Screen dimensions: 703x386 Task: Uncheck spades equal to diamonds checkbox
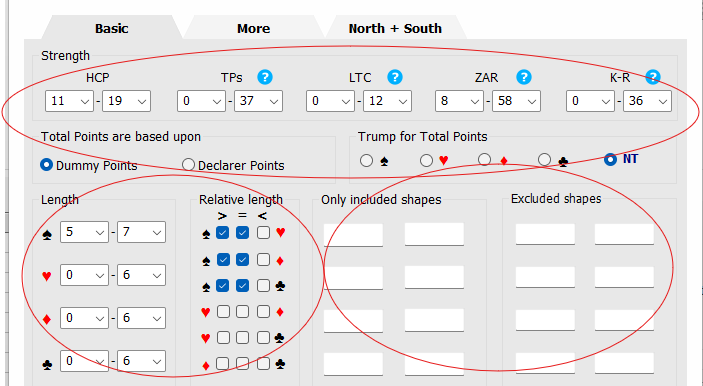tap(243, 260)
